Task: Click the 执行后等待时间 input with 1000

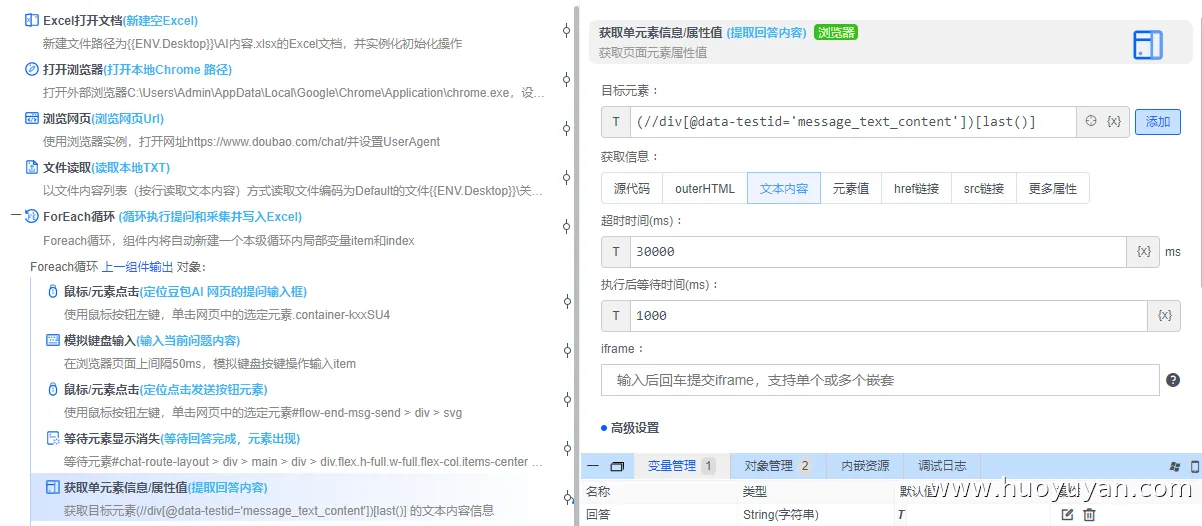Action: click(x=890, y=315)
